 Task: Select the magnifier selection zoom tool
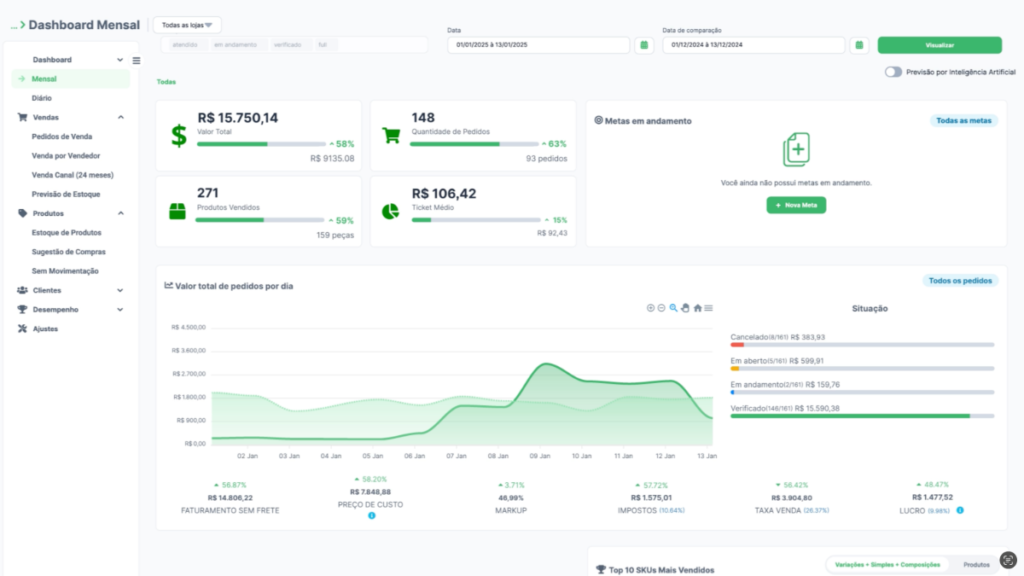tap(673, 308)
